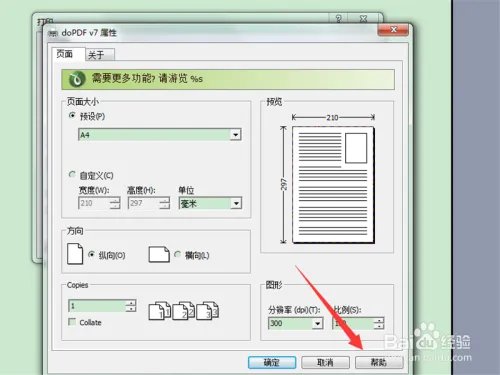Choose portrait orientation radio button

pos(91,254)
